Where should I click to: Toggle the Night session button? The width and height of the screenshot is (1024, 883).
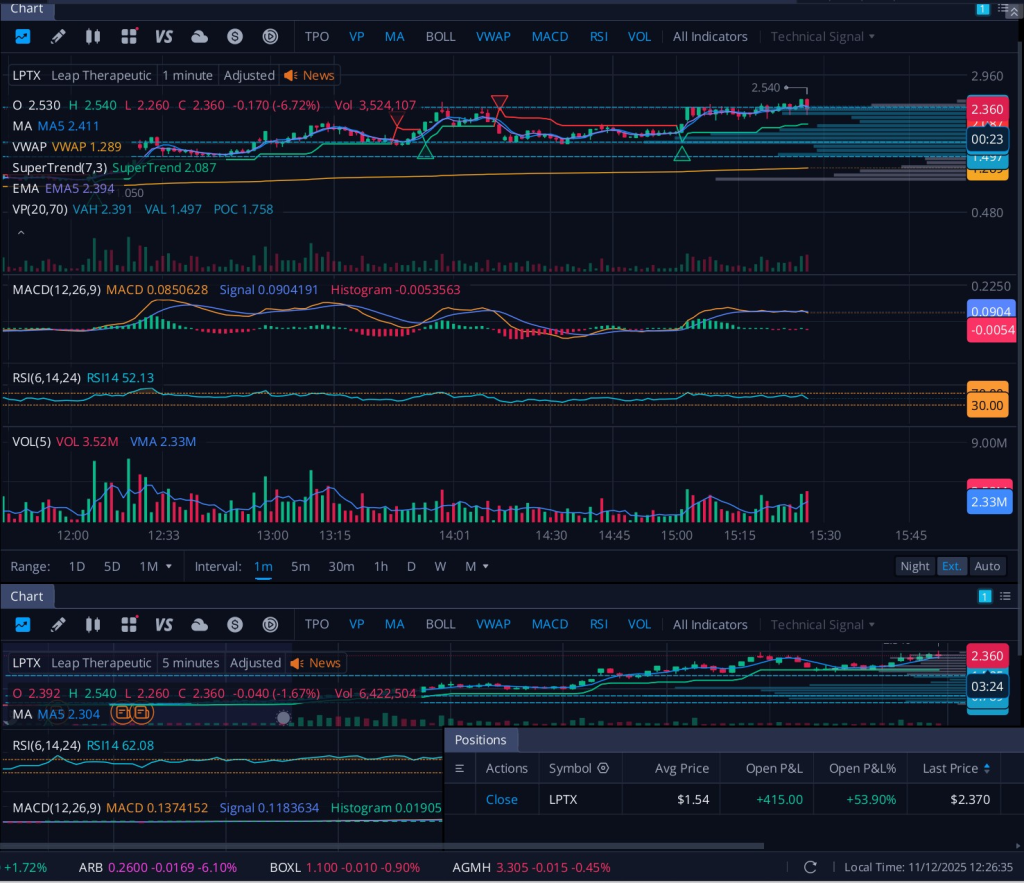914,566
